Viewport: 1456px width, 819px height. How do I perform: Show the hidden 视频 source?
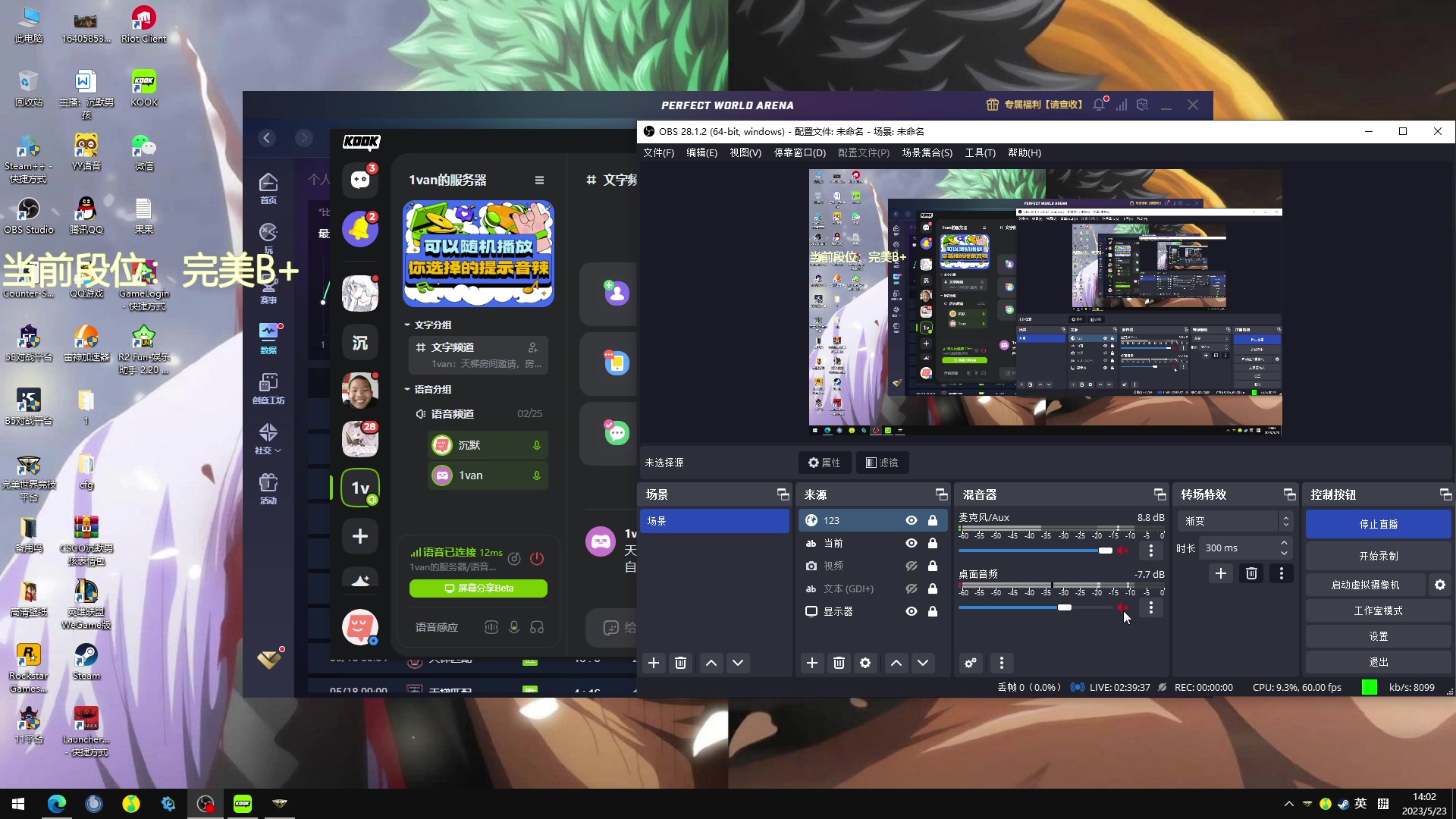tap(912, 566)
